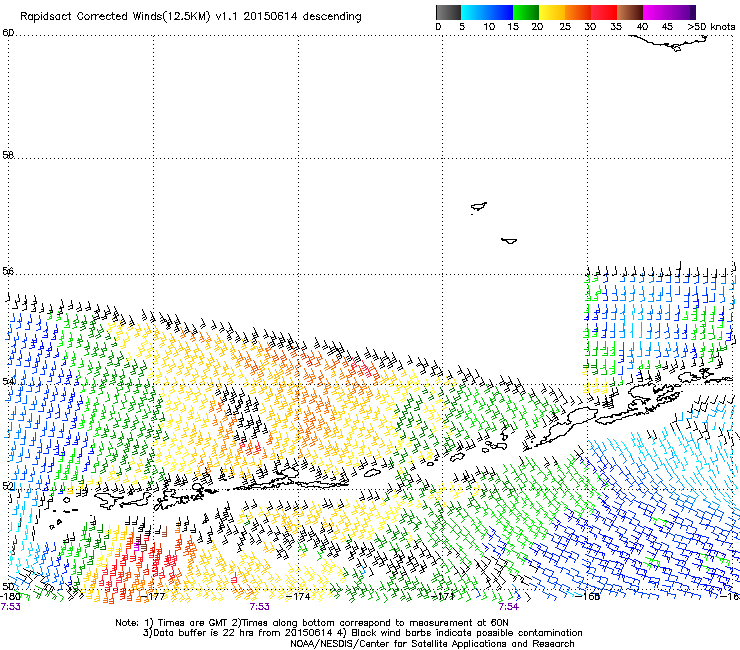Click the latitude label "54"
Image resolution: width=740 pixels, height=650 pixels.
tap(8, 381)
